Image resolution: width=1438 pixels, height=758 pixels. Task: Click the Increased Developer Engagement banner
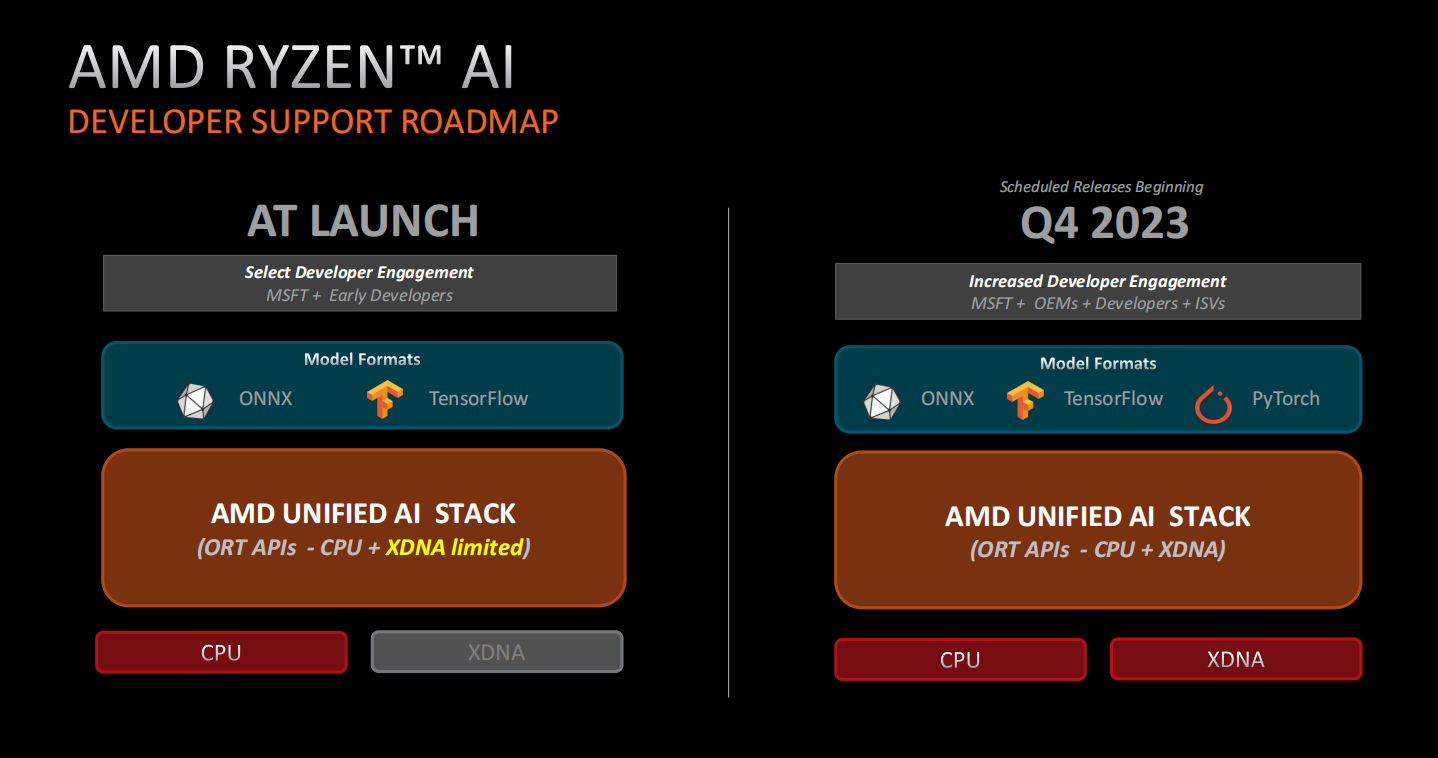click(1098, 291)
